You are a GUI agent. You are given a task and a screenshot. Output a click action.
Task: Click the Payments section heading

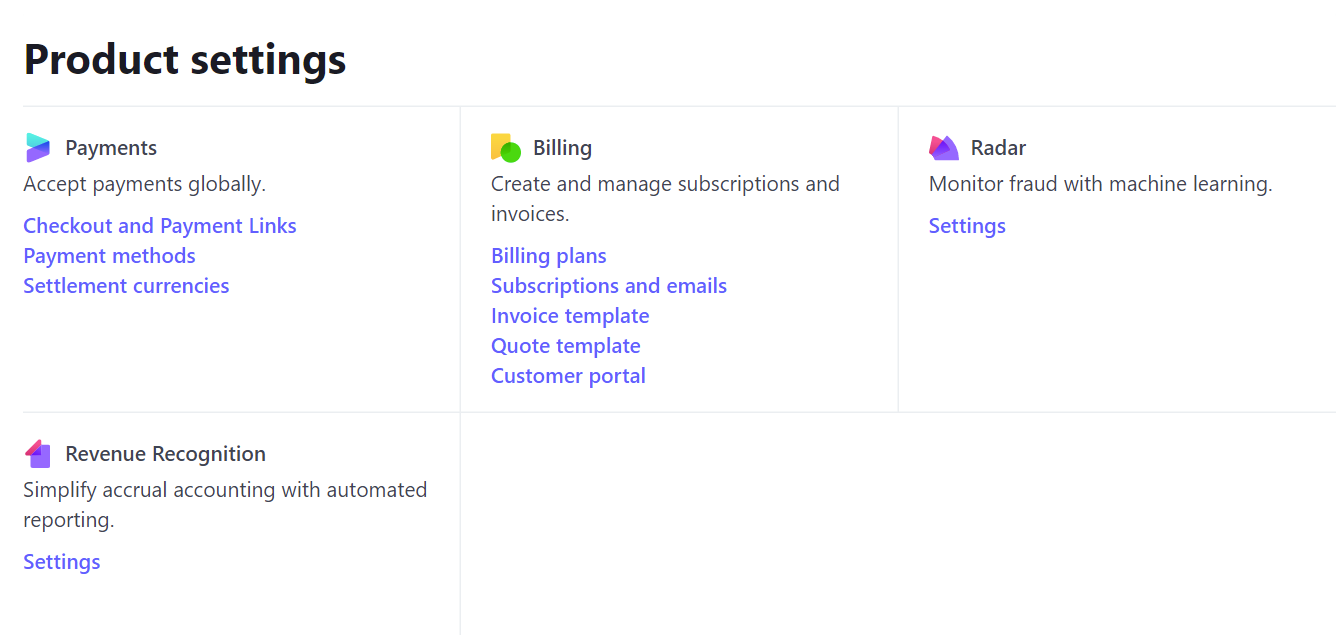[111, 148]
